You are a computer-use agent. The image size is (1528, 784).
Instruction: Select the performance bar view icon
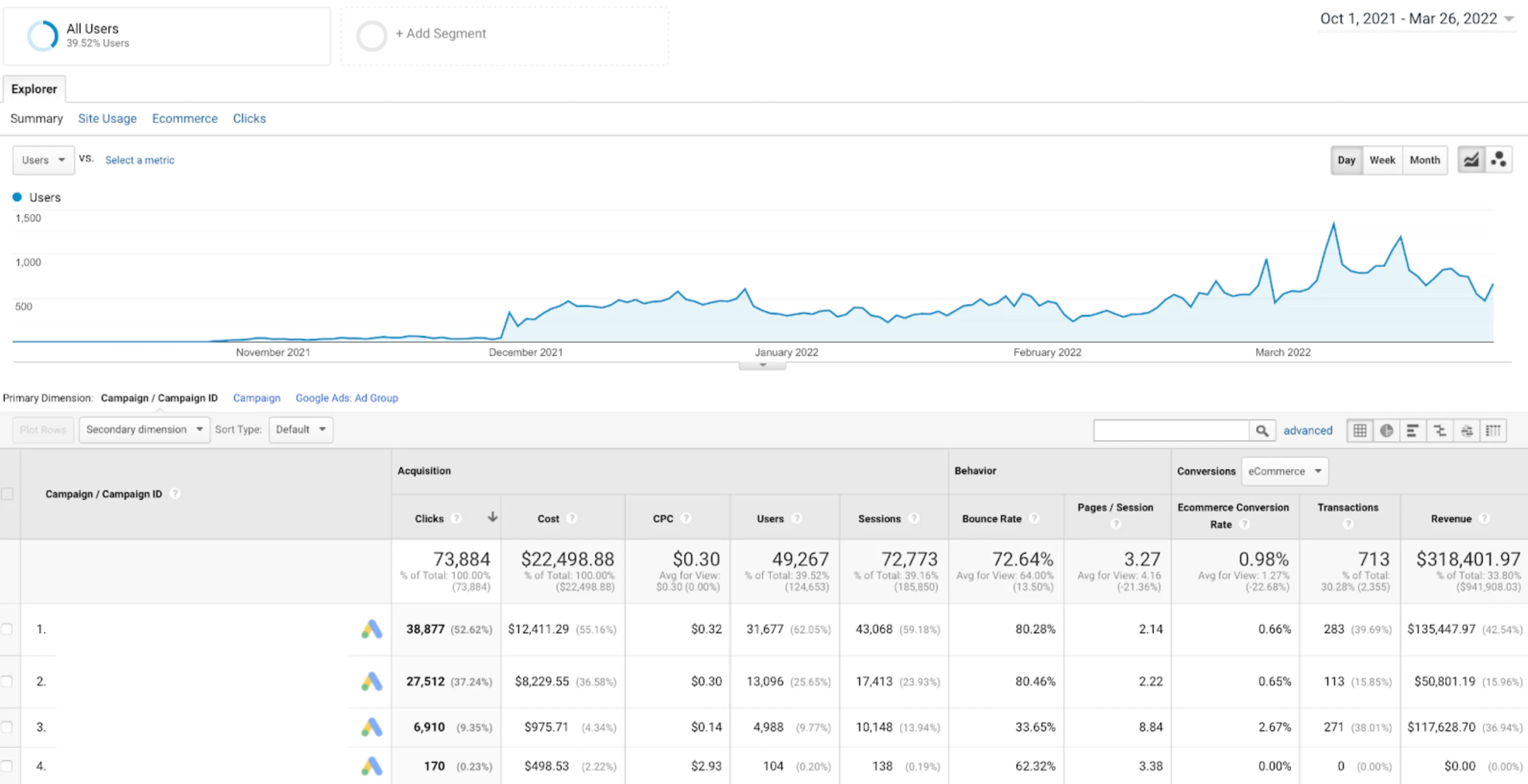point(1413,430)
